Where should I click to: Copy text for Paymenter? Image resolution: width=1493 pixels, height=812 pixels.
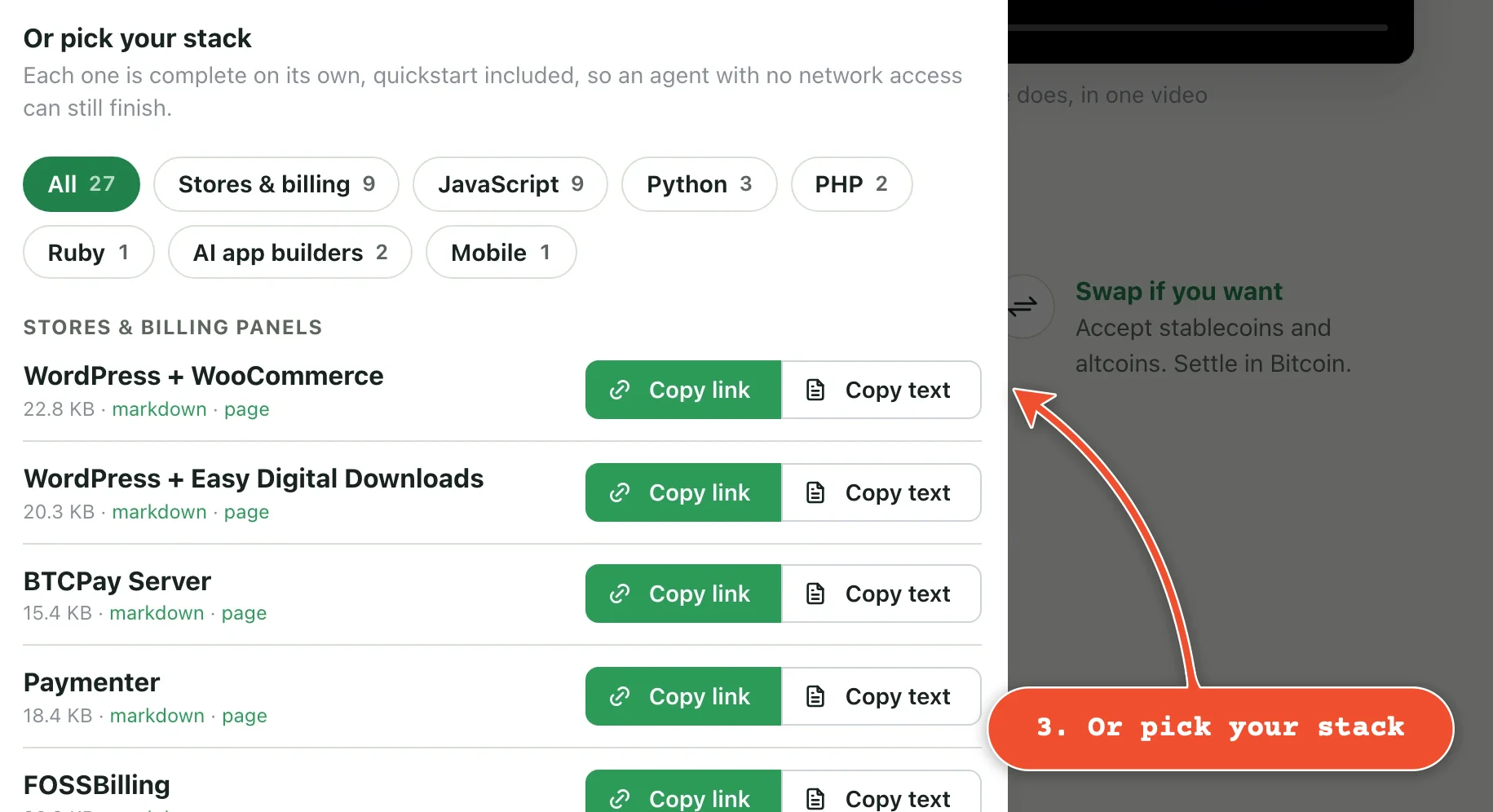point(881,696)
